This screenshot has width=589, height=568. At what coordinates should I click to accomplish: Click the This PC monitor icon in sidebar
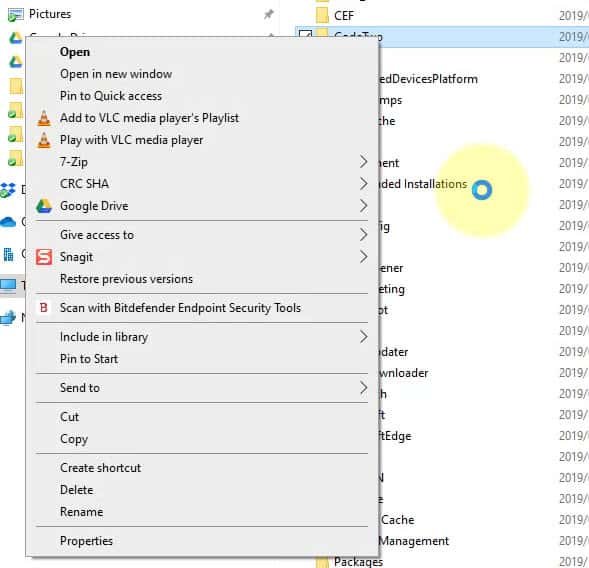point(8,286)
